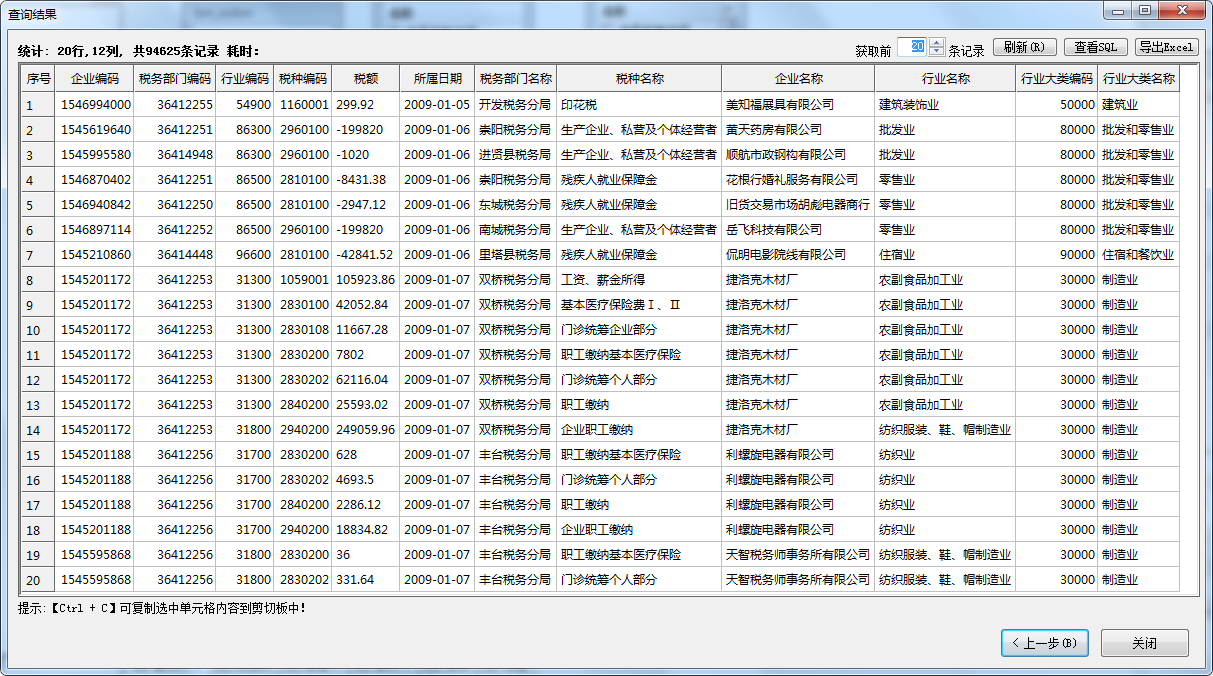Click the 刷新(R) refresh button
This screenshot has height=676, width=1213.
tap(1024, 47)
